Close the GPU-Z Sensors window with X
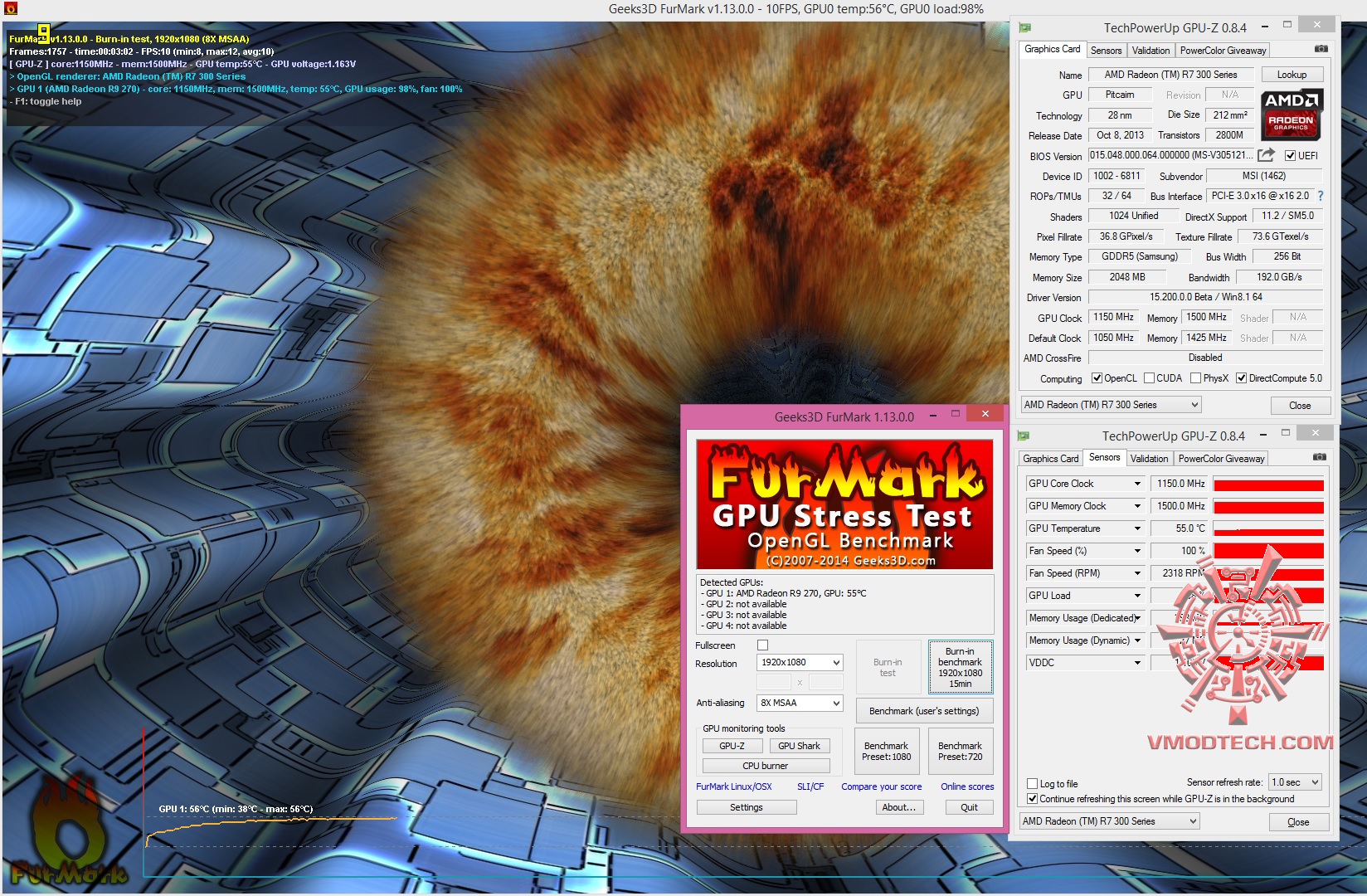The image size is (1367, 896). 1315,434
